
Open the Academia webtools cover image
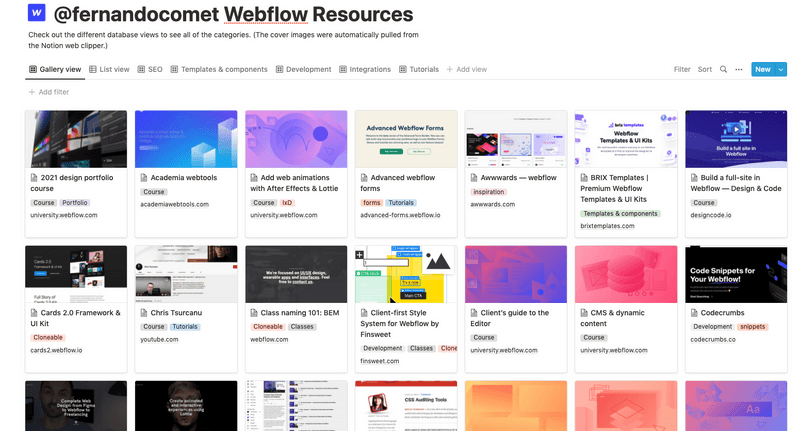pyautogui.click(x=186, y=139)
